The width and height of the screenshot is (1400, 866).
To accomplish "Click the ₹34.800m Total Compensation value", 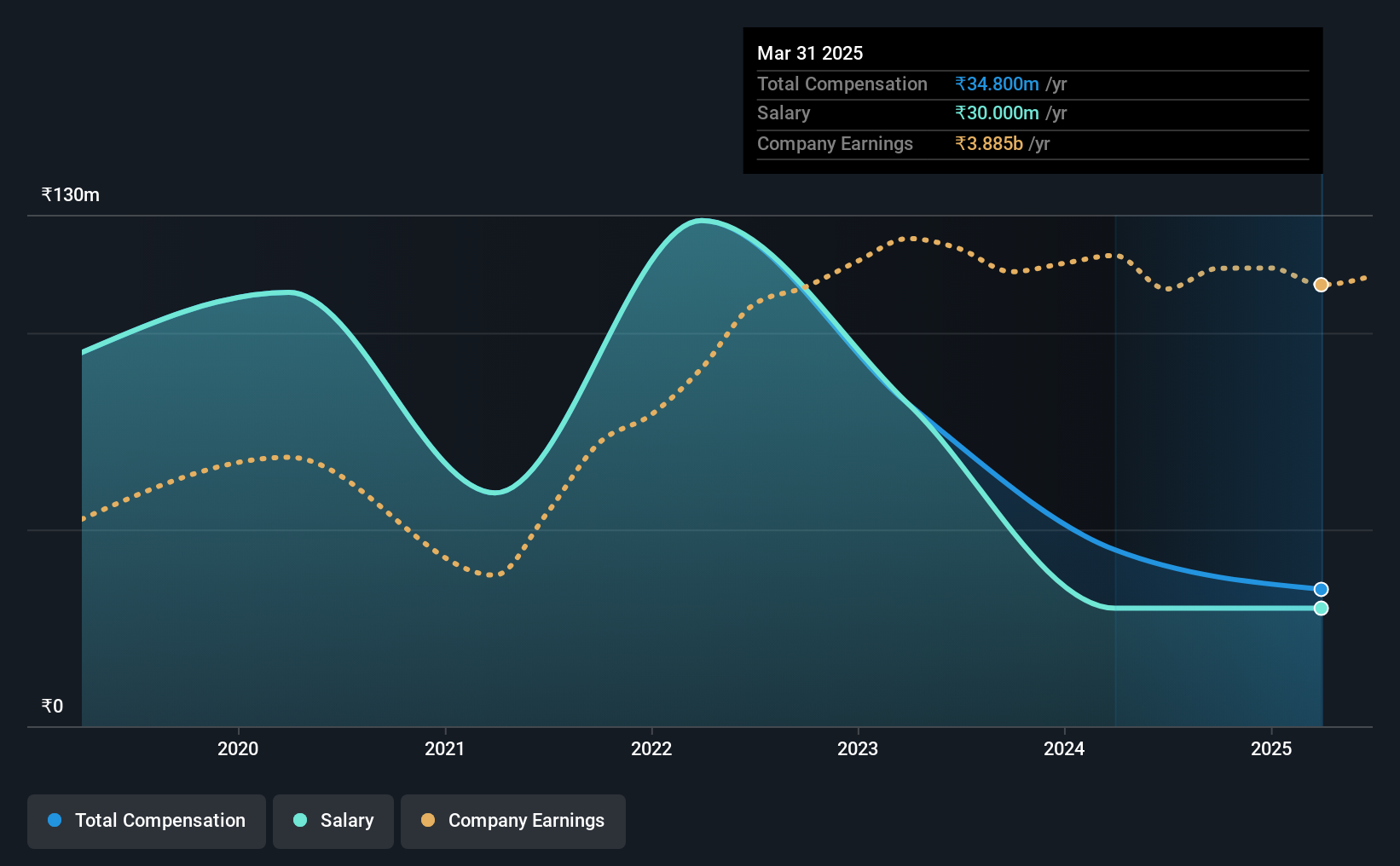I will [x=997, y=84].
